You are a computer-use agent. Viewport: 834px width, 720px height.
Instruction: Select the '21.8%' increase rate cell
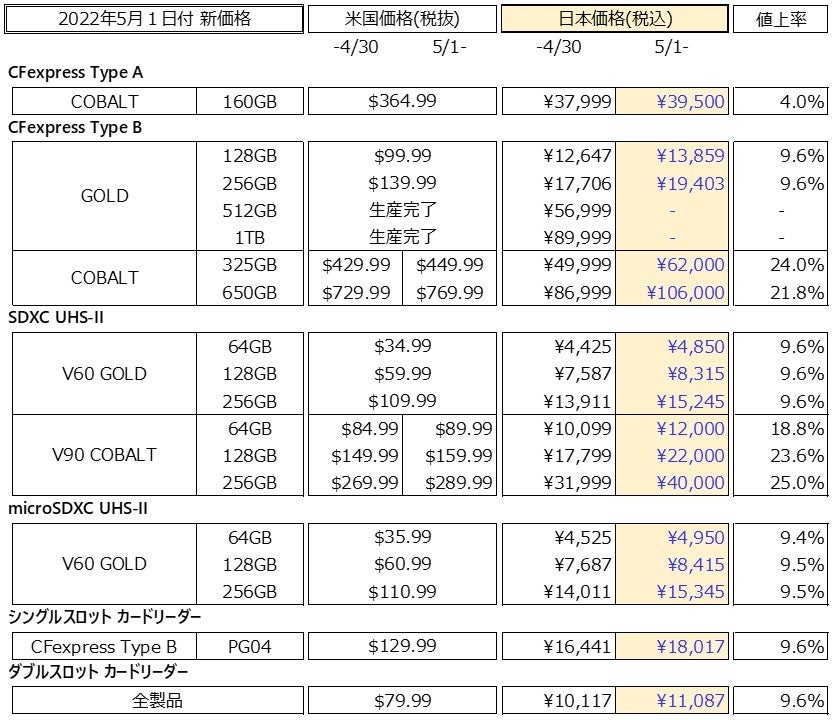(797, 292)
